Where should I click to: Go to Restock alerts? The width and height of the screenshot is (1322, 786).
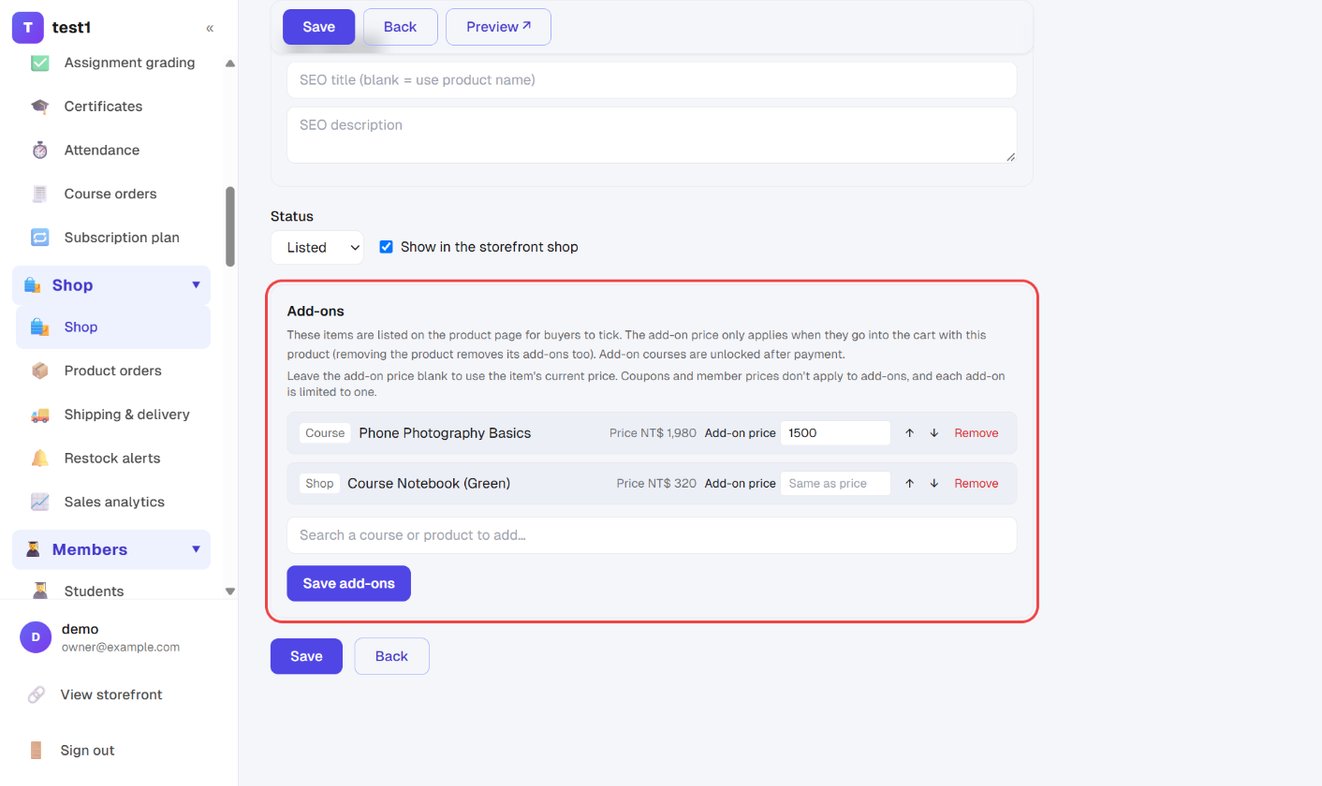pos(113,458)
